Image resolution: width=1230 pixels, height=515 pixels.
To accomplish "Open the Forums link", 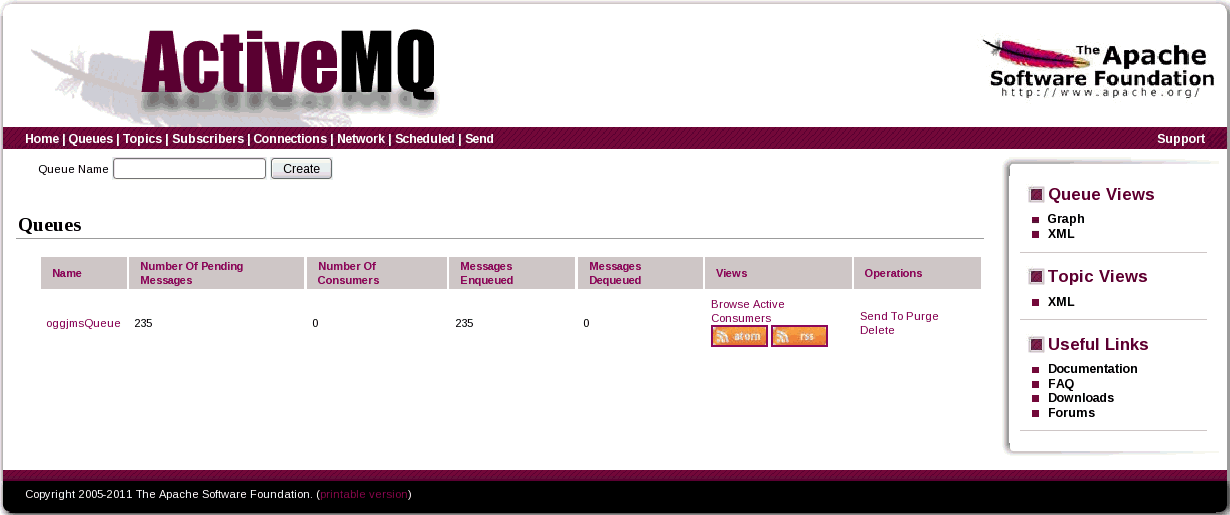I will pos(1071,413).
